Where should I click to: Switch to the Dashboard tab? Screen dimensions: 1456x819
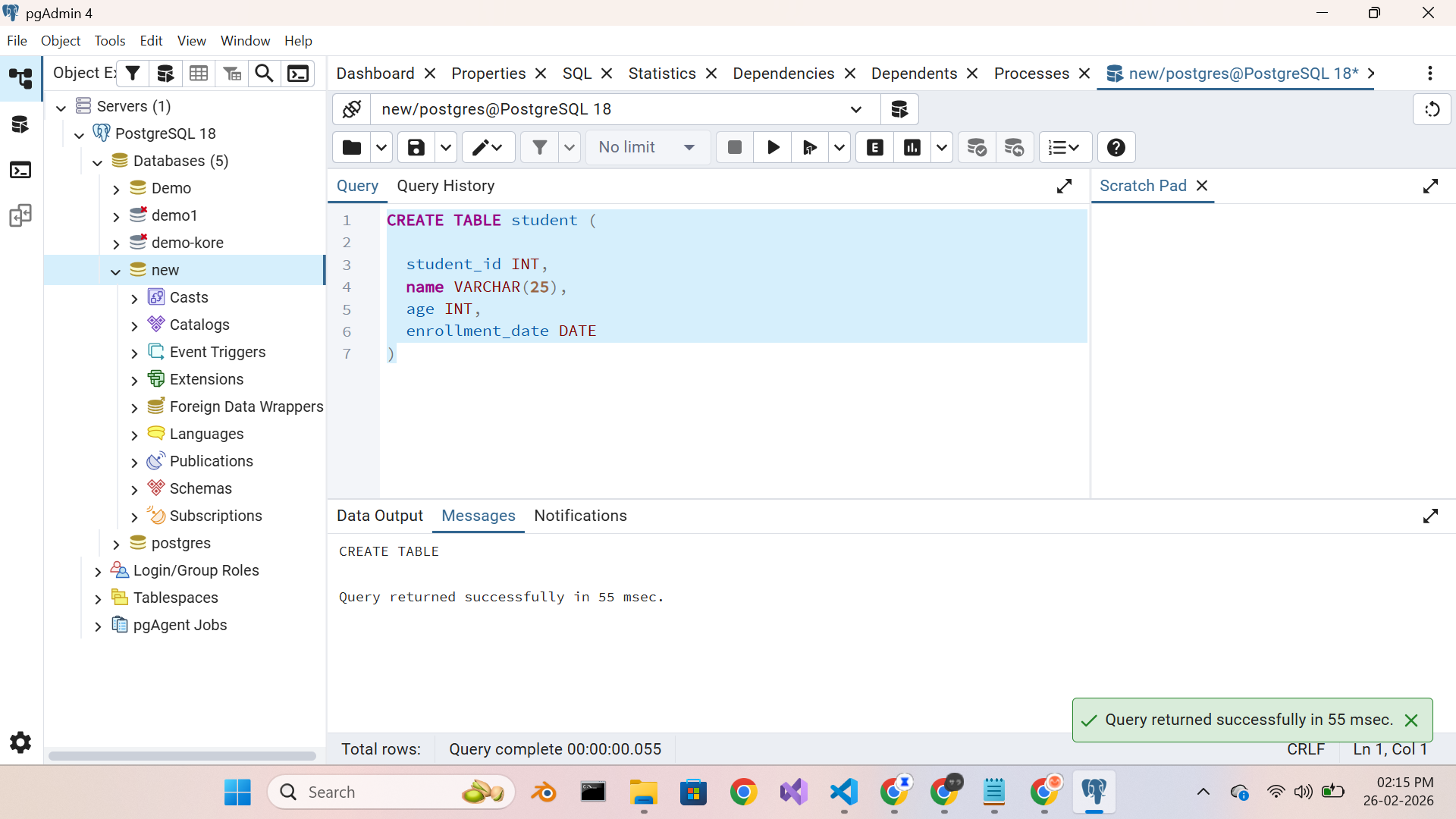375,74
